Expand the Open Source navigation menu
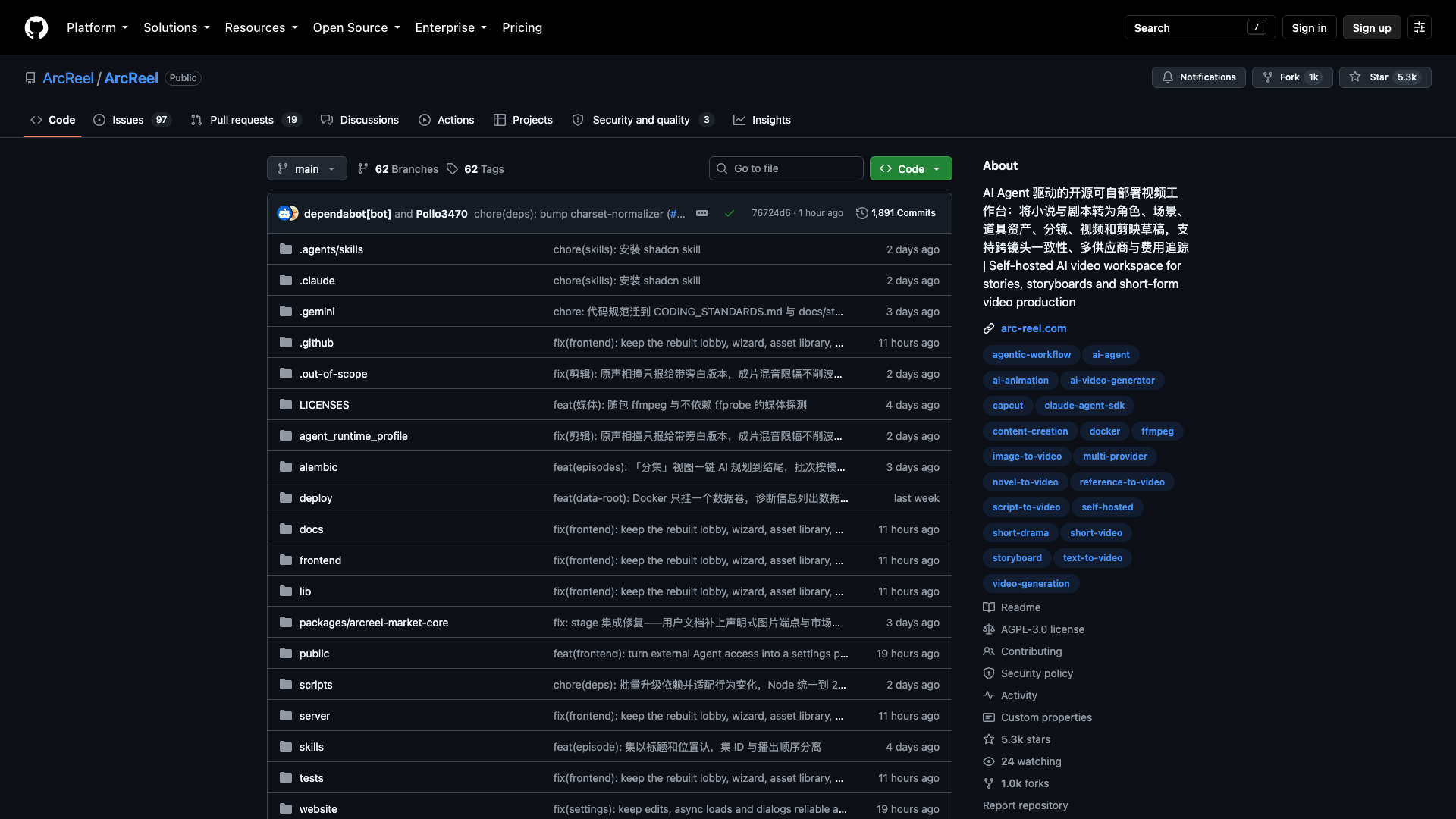 pos(356,27)
